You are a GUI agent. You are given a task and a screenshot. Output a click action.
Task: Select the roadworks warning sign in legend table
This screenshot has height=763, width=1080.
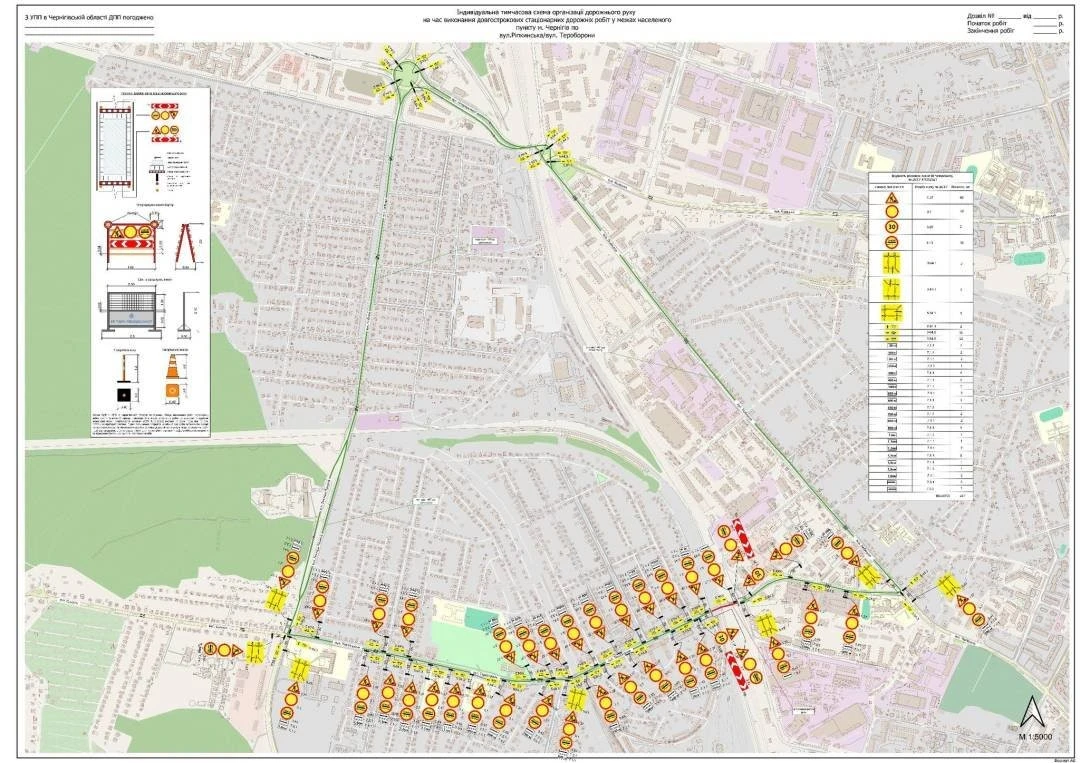point(892,197)
